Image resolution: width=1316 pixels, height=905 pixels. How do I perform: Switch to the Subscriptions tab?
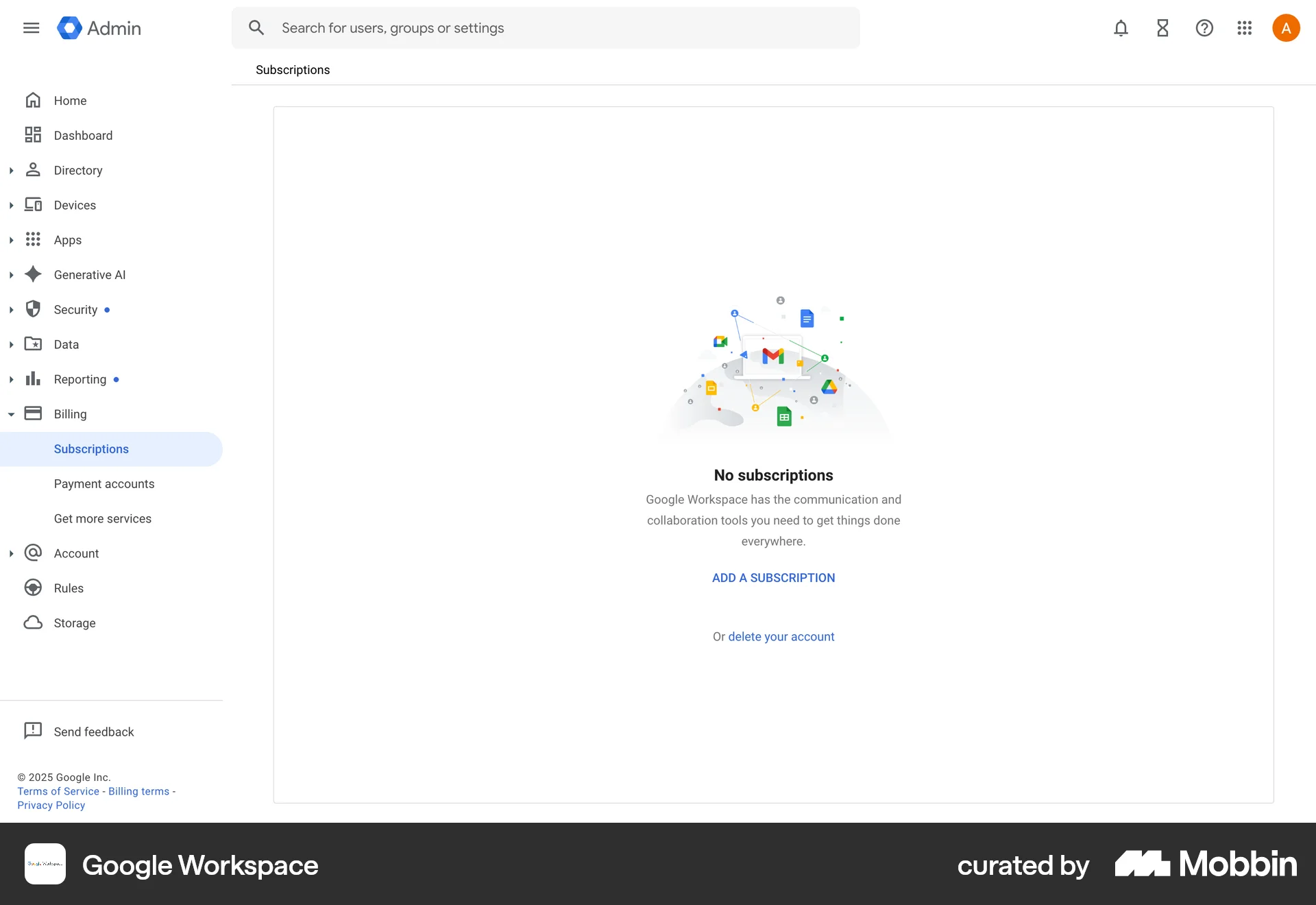click(293, 69)
